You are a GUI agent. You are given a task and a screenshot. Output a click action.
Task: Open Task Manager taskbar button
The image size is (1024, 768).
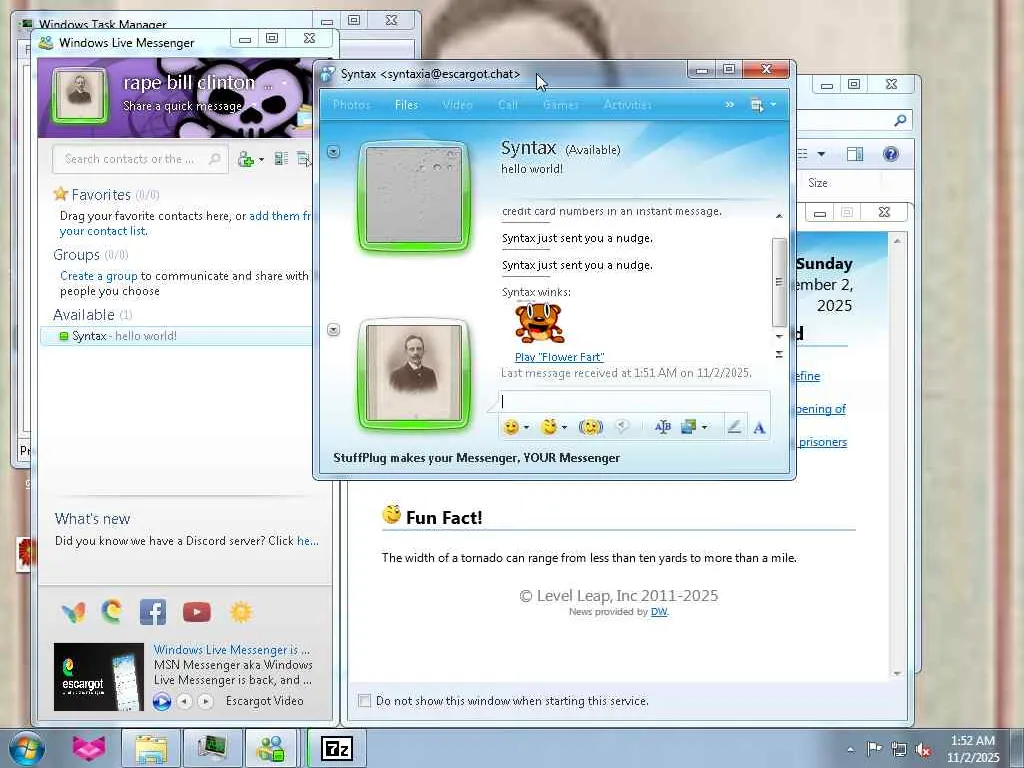click(213, 748)
